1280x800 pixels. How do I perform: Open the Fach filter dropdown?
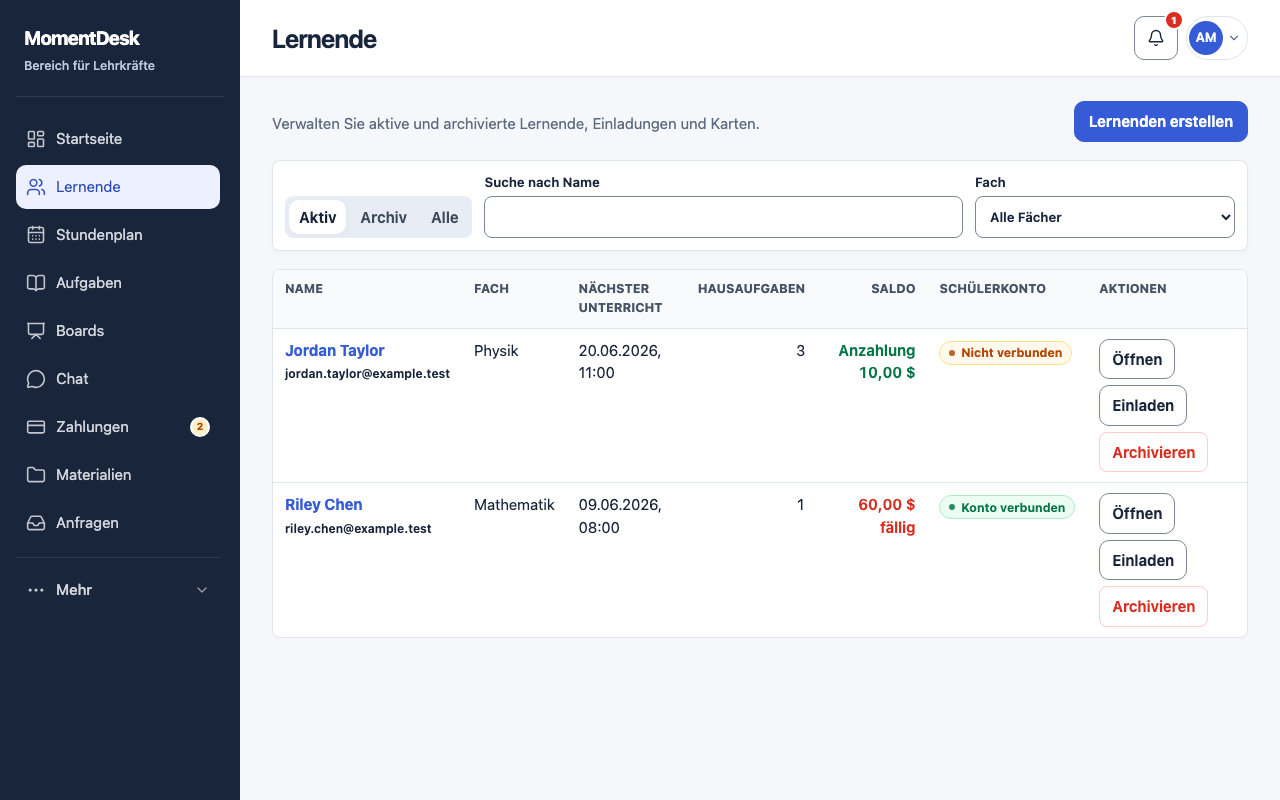[1105, 217]
